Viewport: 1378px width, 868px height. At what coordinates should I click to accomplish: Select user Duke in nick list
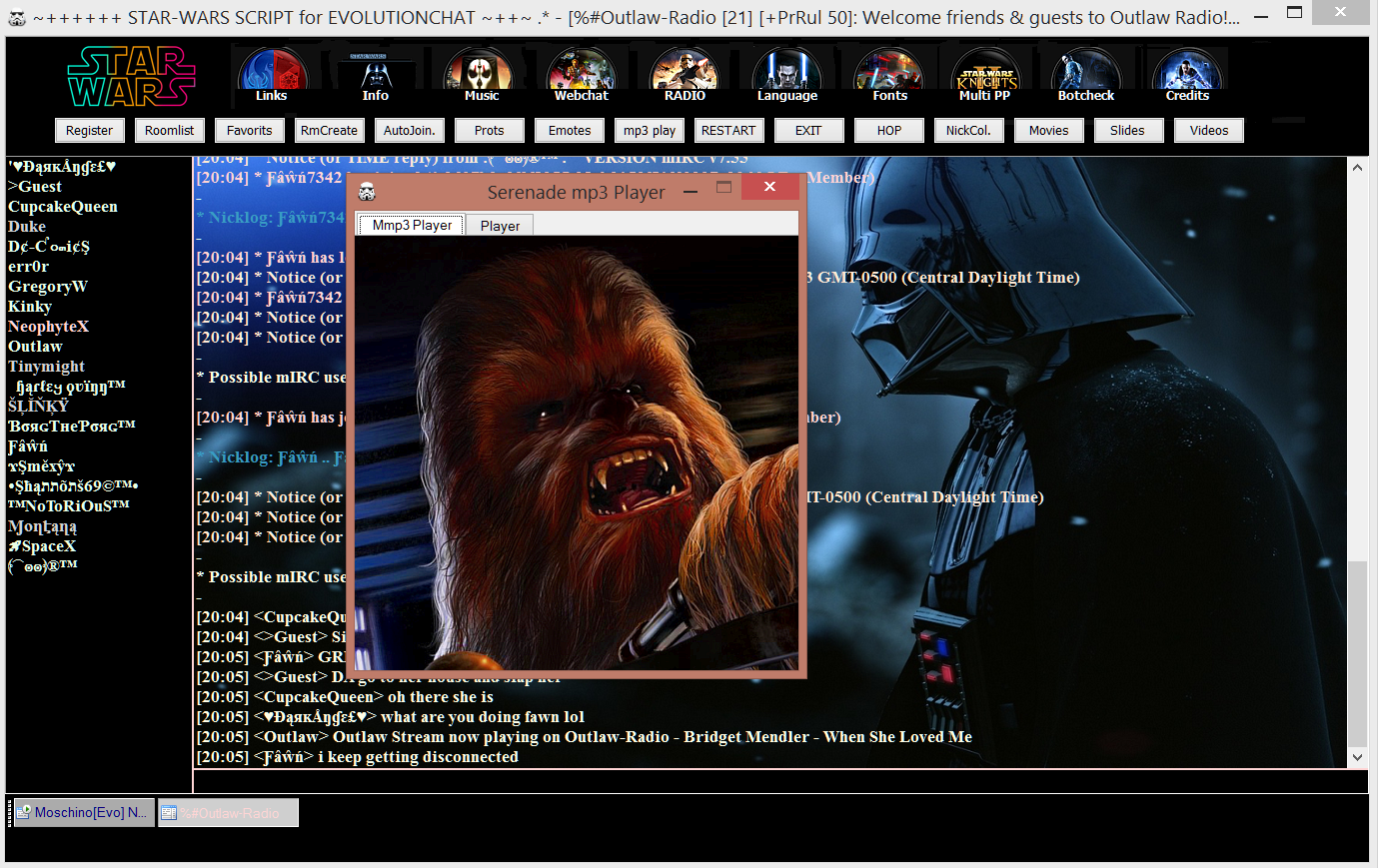click(27, 227)
